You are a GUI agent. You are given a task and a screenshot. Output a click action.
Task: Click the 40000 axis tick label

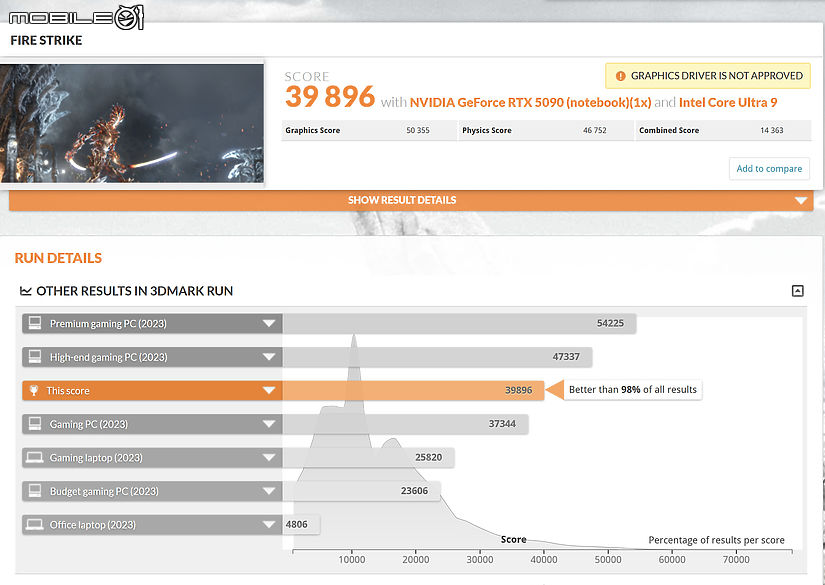[544, 559]
